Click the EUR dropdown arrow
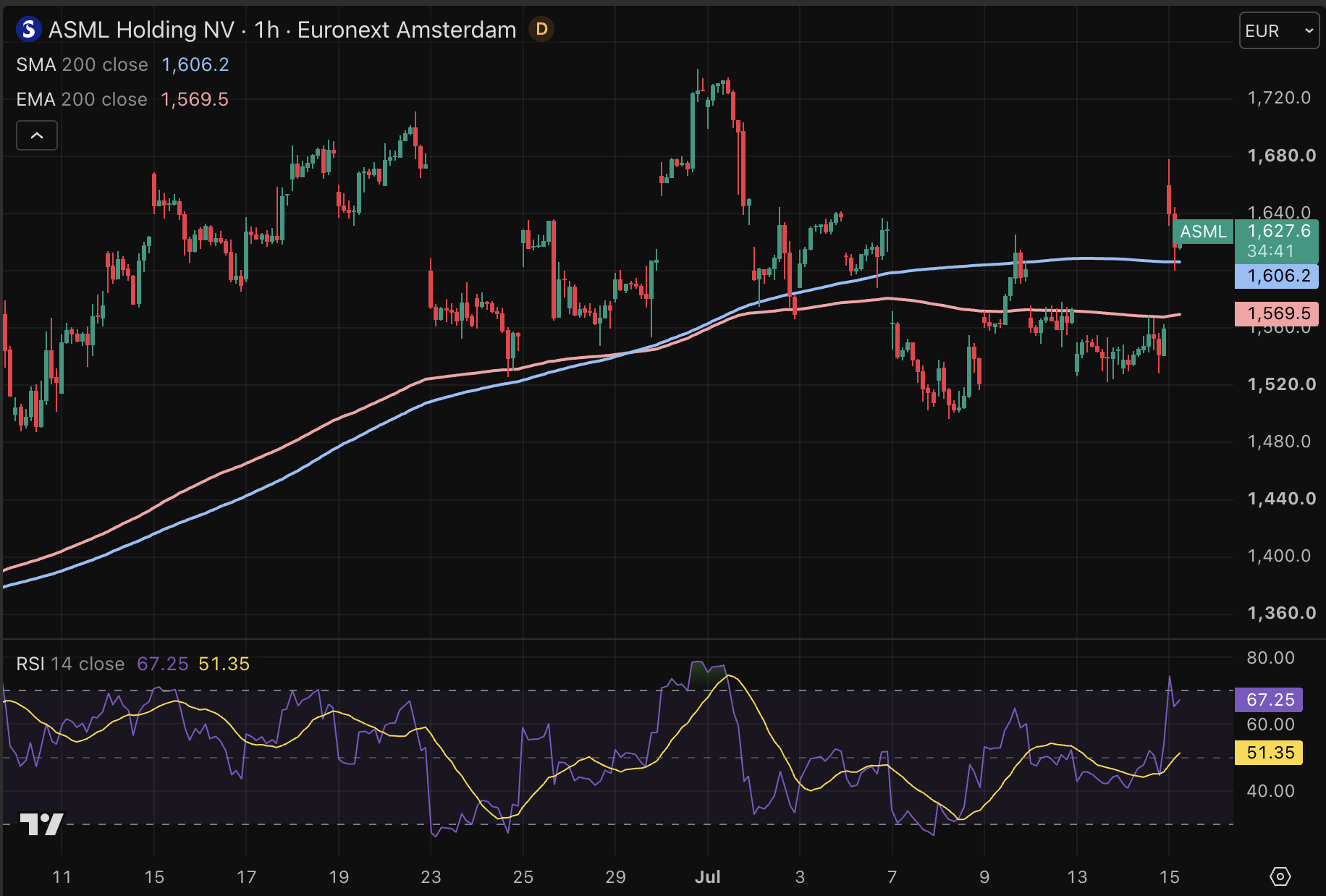The width and height of the screenshot is (1326, 896). click(1309, 31)
